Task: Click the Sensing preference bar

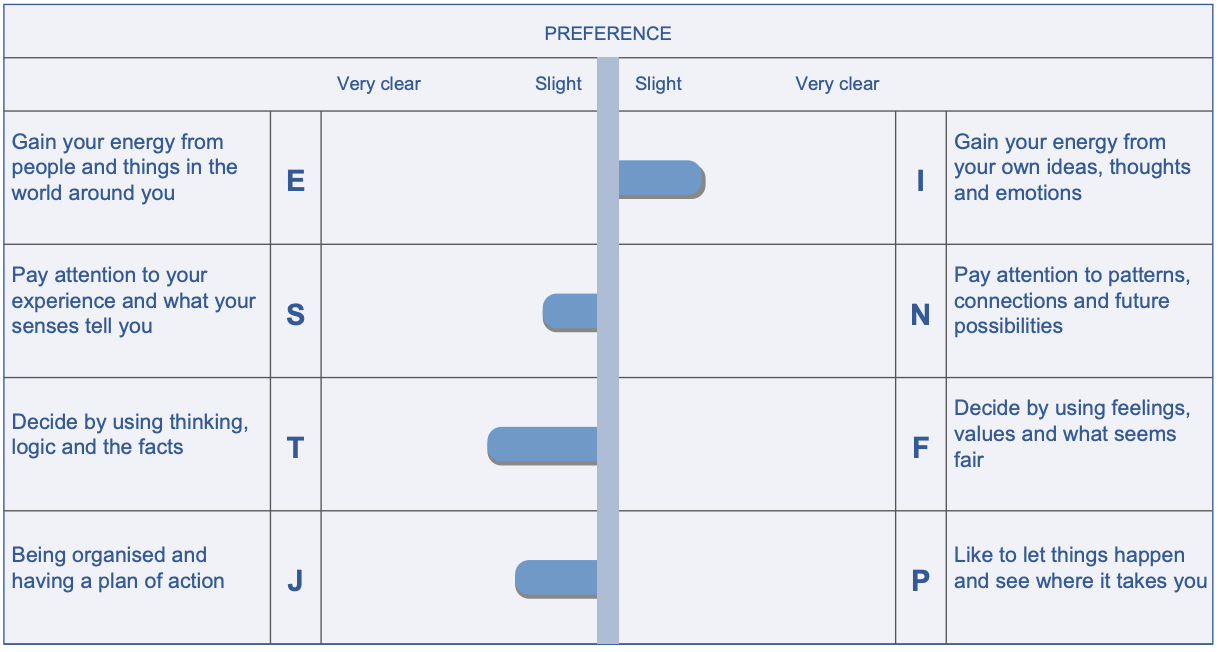Action: click(570, 312)
